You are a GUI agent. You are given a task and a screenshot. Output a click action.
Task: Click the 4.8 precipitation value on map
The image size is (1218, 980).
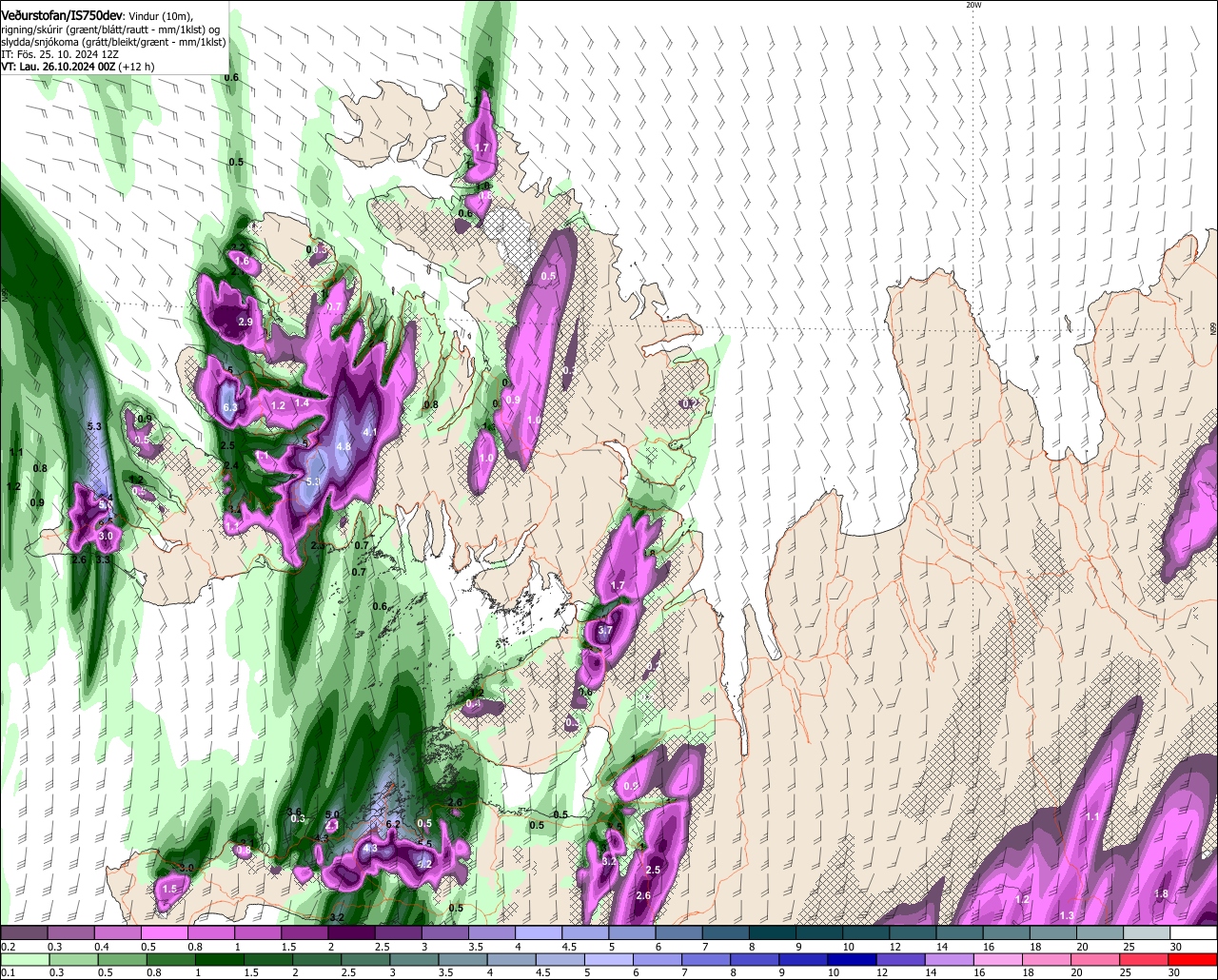344,446
